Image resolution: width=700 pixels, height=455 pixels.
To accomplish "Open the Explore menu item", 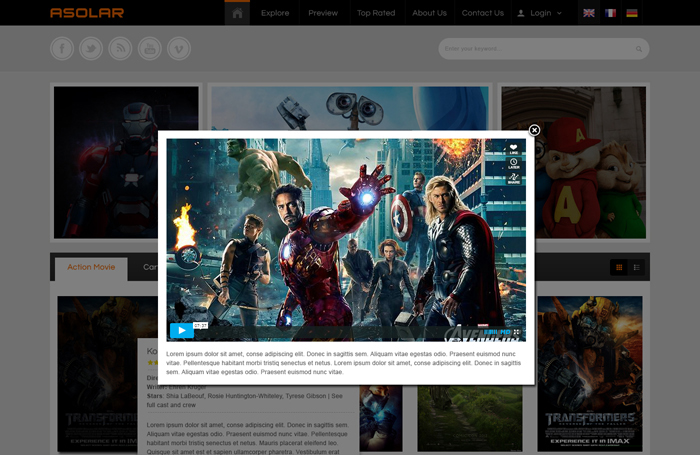I will click(x=275, y=13).
